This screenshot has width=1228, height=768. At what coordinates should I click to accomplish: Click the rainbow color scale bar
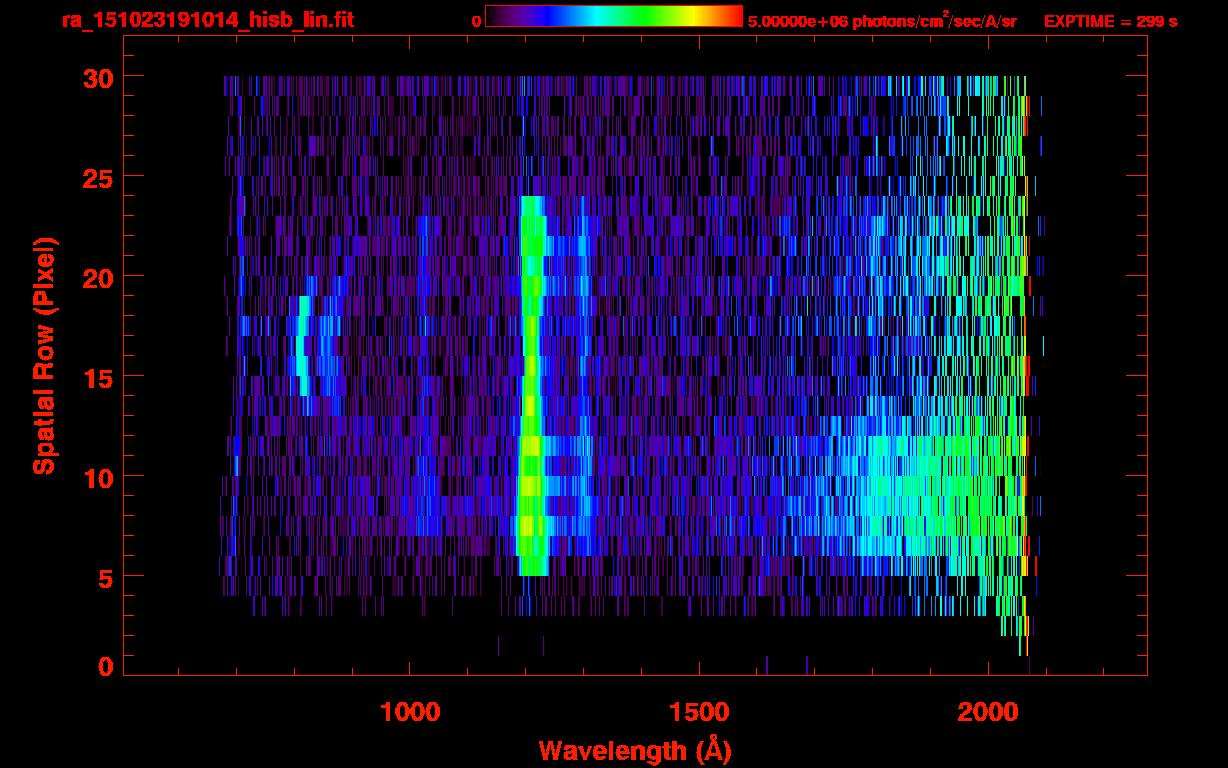coord(614,16)
